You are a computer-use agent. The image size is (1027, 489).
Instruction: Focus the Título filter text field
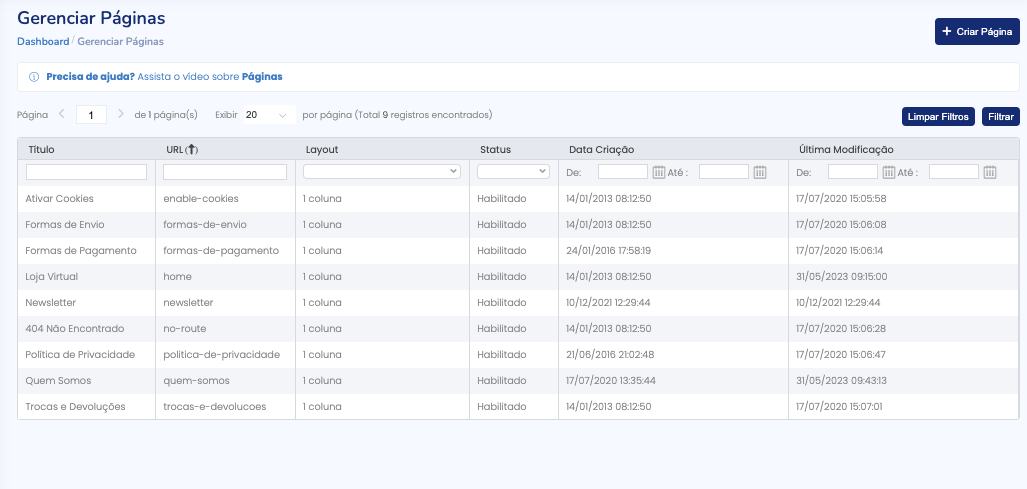87,172
